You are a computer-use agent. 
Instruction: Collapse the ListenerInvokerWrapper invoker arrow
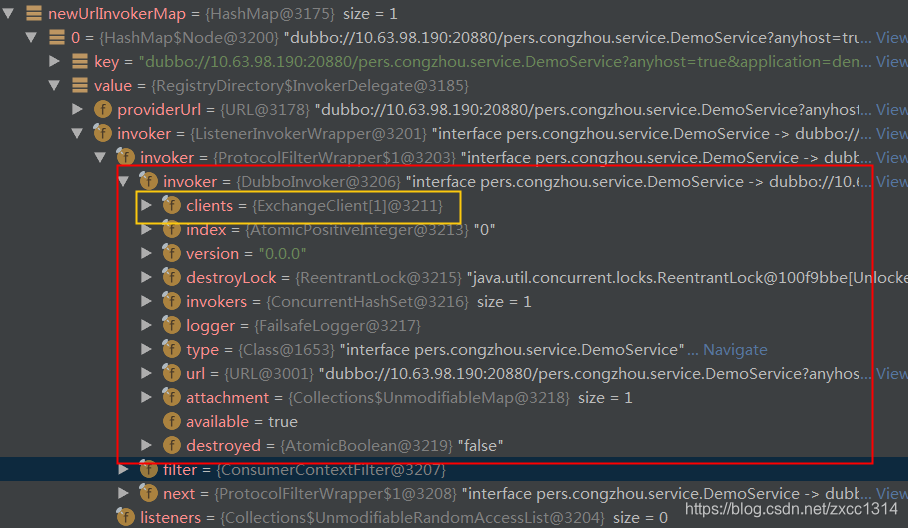pyautogui.click(x=78, y=134)
